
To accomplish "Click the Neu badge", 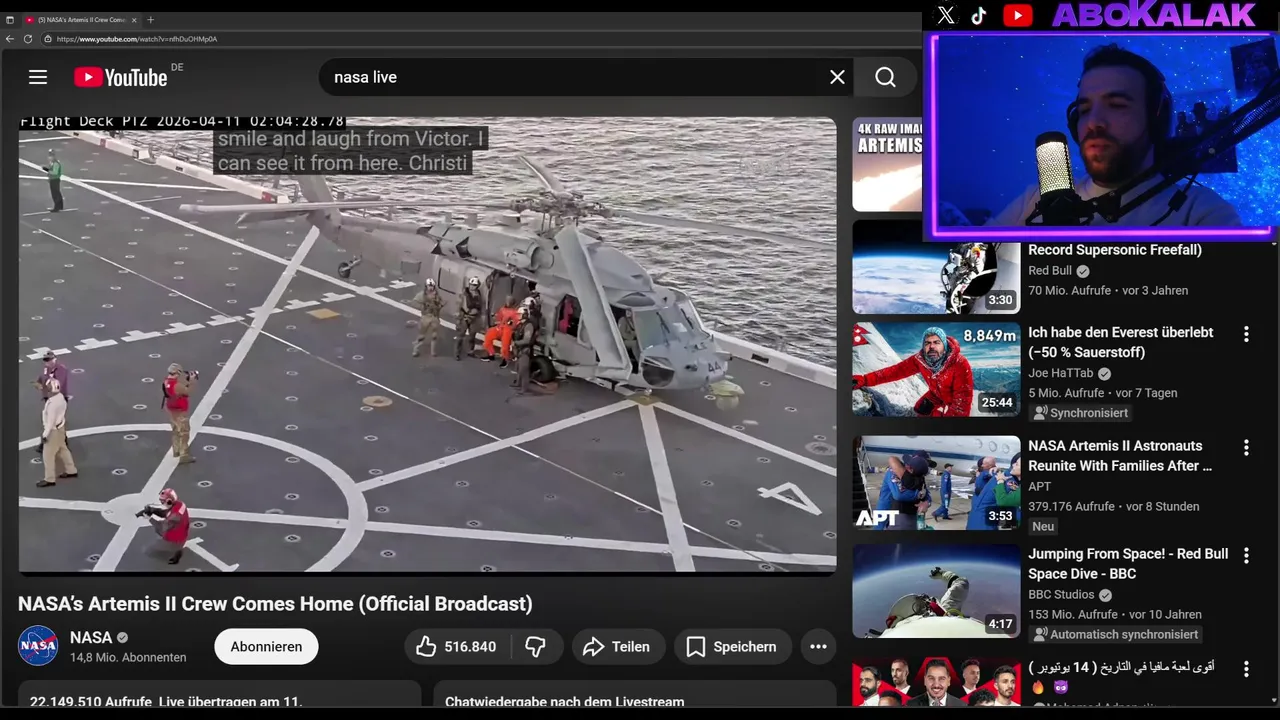I will pos(1043,526).
